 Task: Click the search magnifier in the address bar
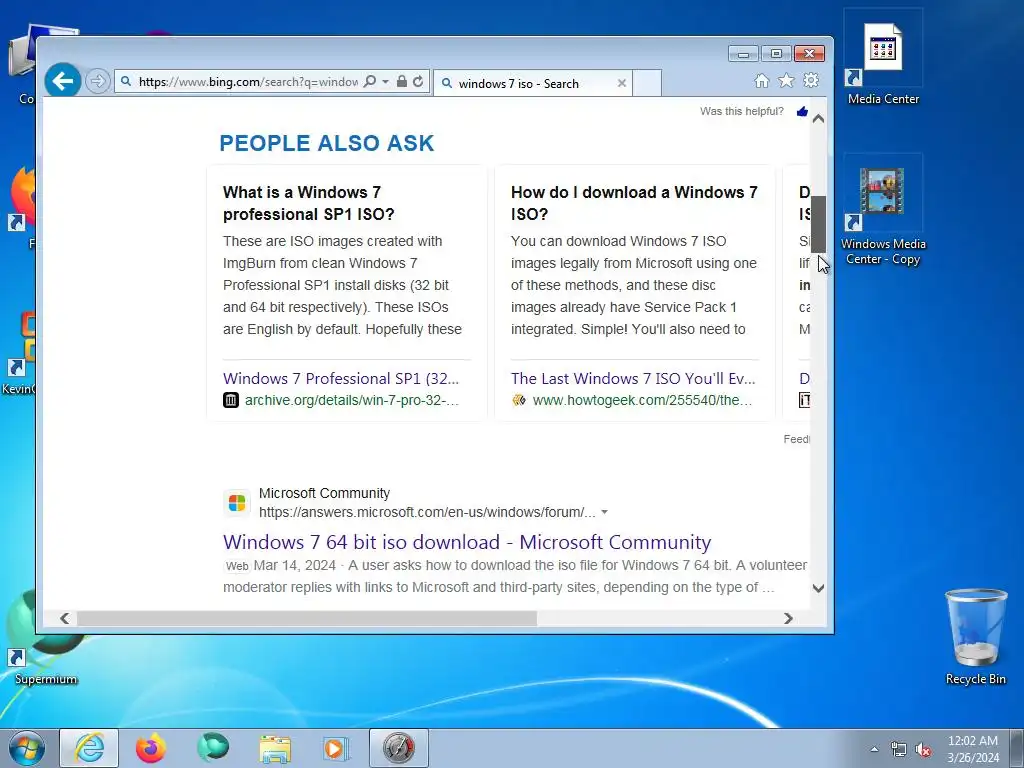click(370, 82)
